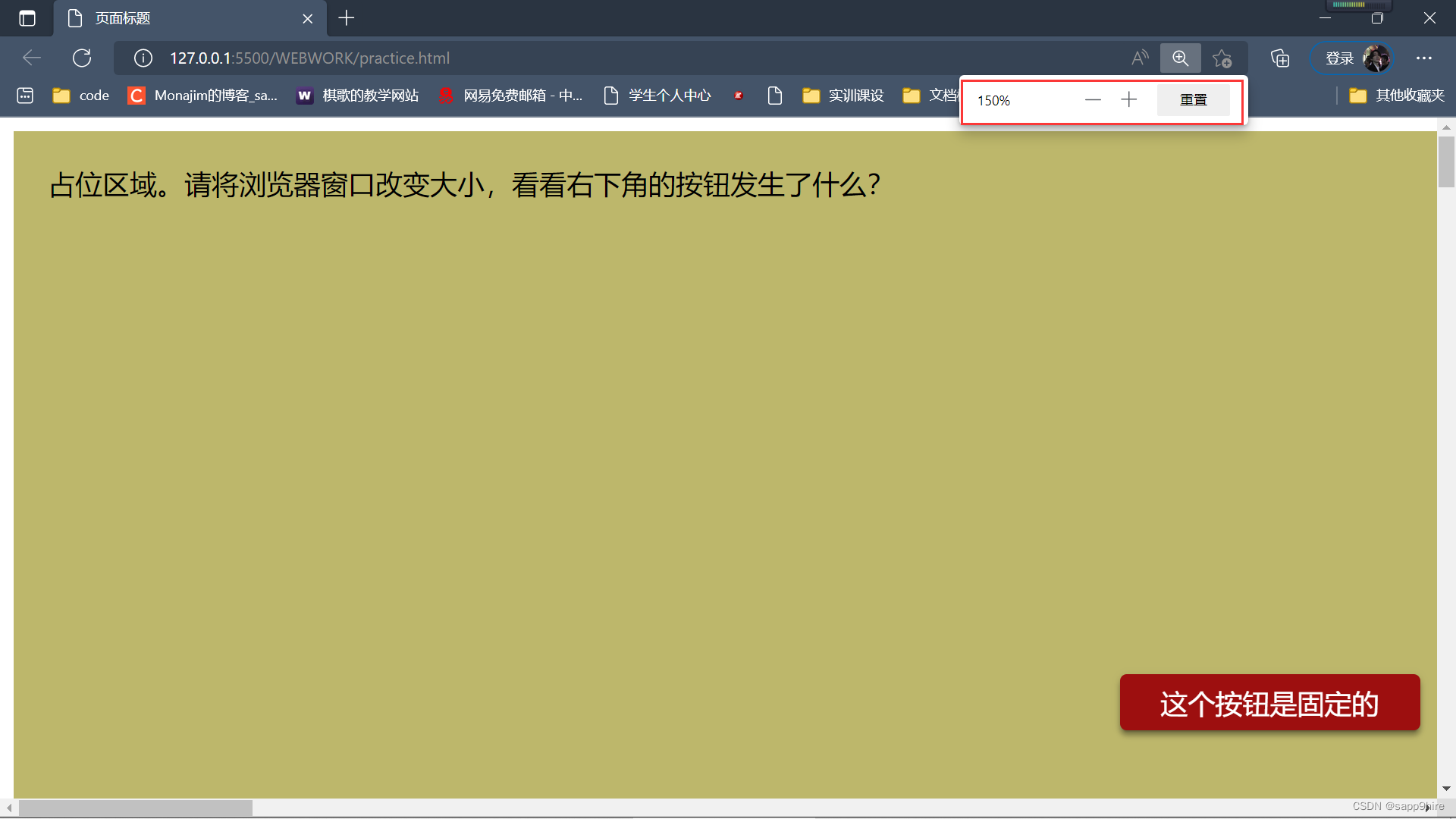This screenshot has height=819, width=1456.
Task: Open the zoom magnifier icon in address bar
Action: 1180,58
